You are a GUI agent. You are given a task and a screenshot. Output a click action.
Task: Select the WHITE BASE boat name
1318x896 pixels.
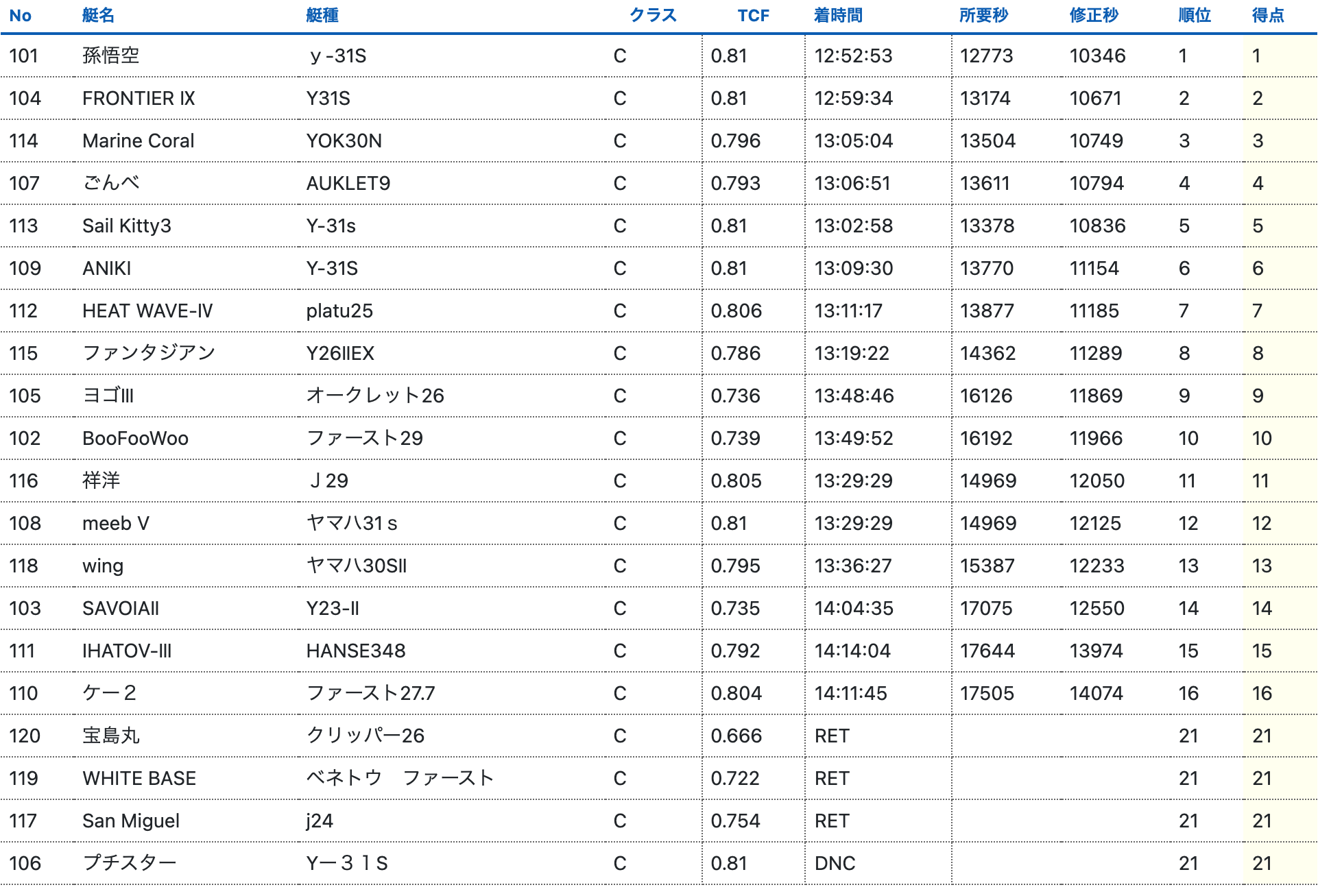pyautogui.click(x=139, y=778)
